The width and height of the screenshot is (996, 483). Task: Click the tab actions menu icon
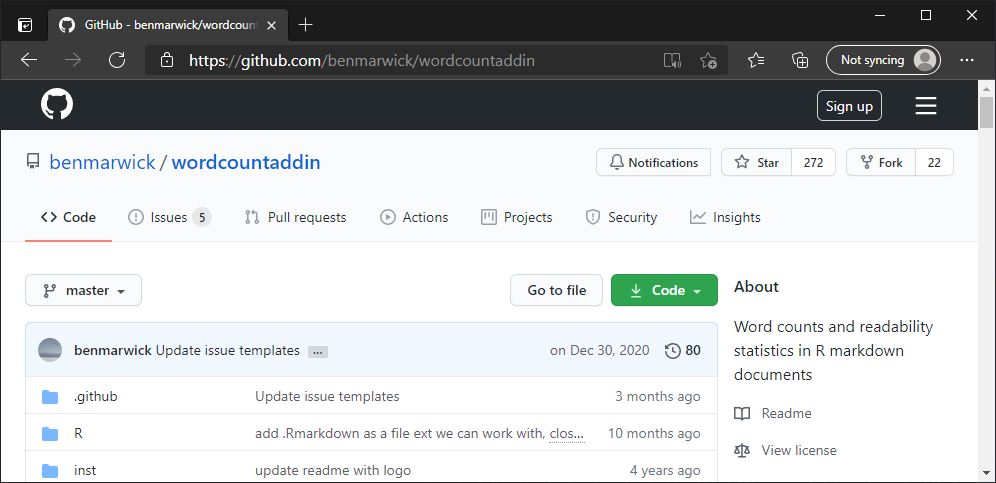coord(25,25)
